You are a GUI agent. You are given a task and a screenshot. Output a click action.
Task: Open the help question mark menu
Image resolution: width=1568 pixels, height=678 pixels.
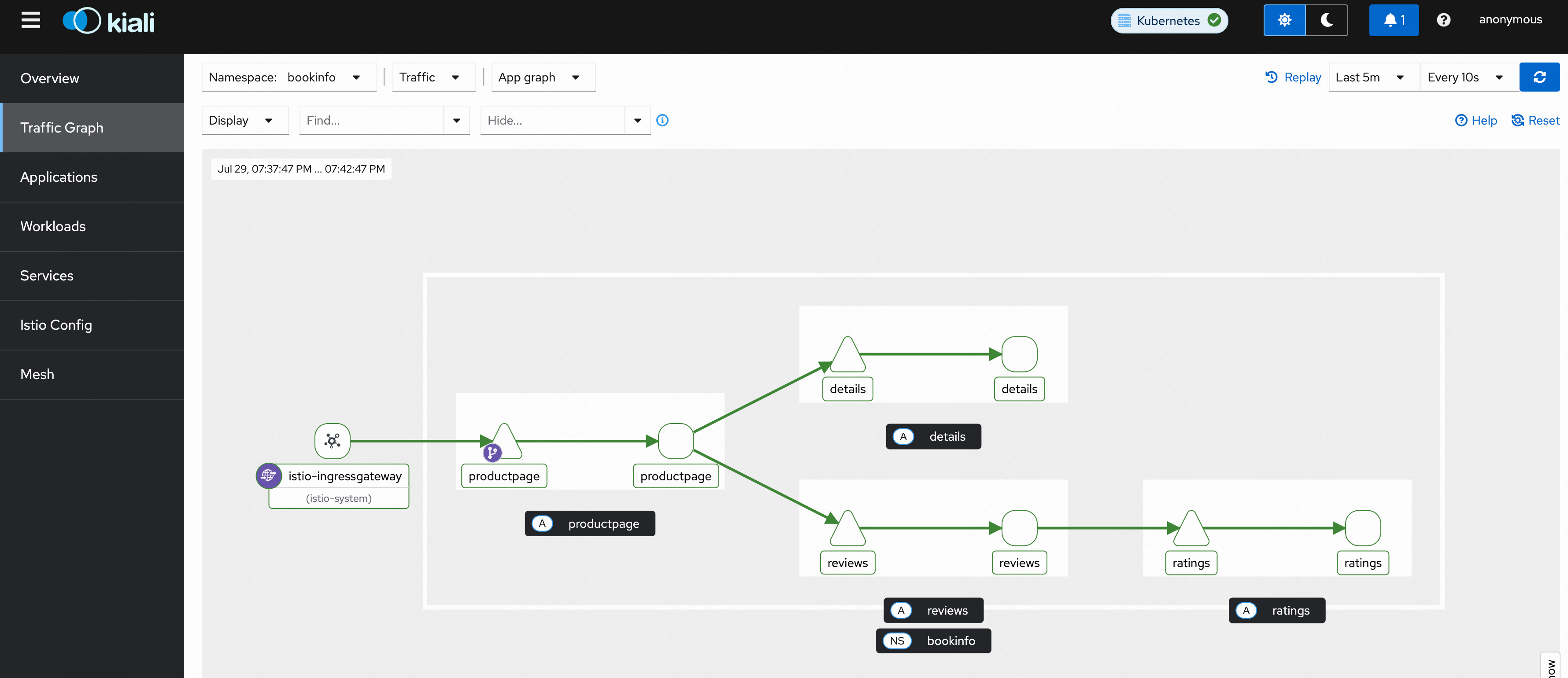pos(1443,20)
